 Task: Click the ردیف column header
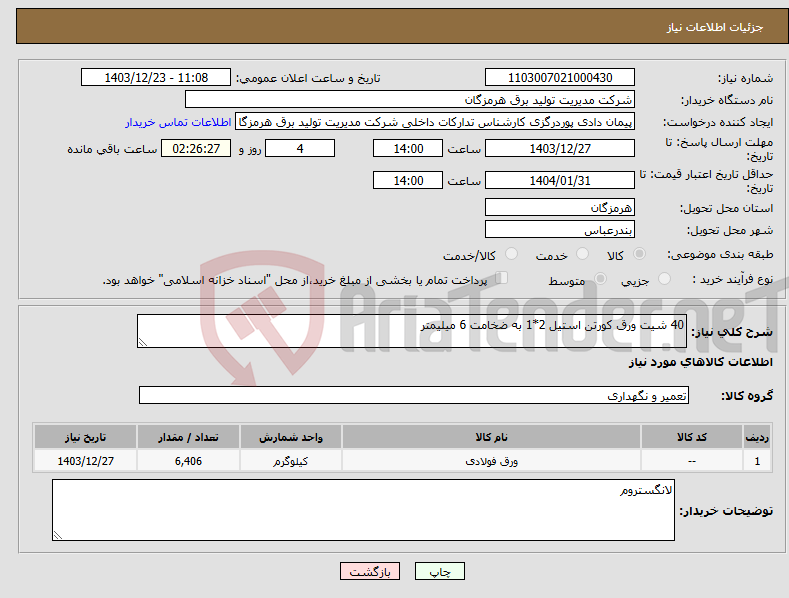[x=757, y=437]
